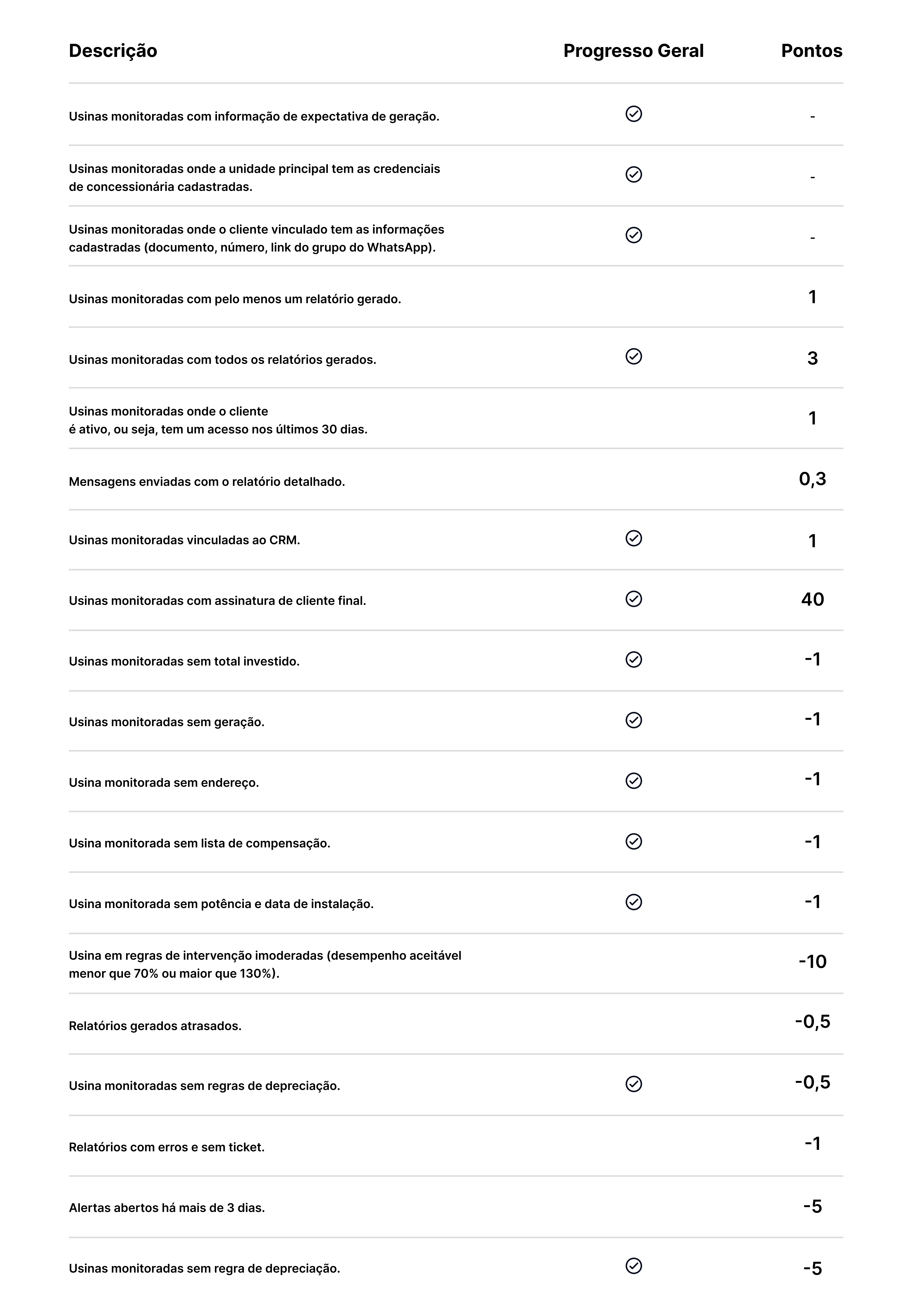This screenshot has height=1316, width=913.
Task: Click the 40 points value
Action: point(812,600)
